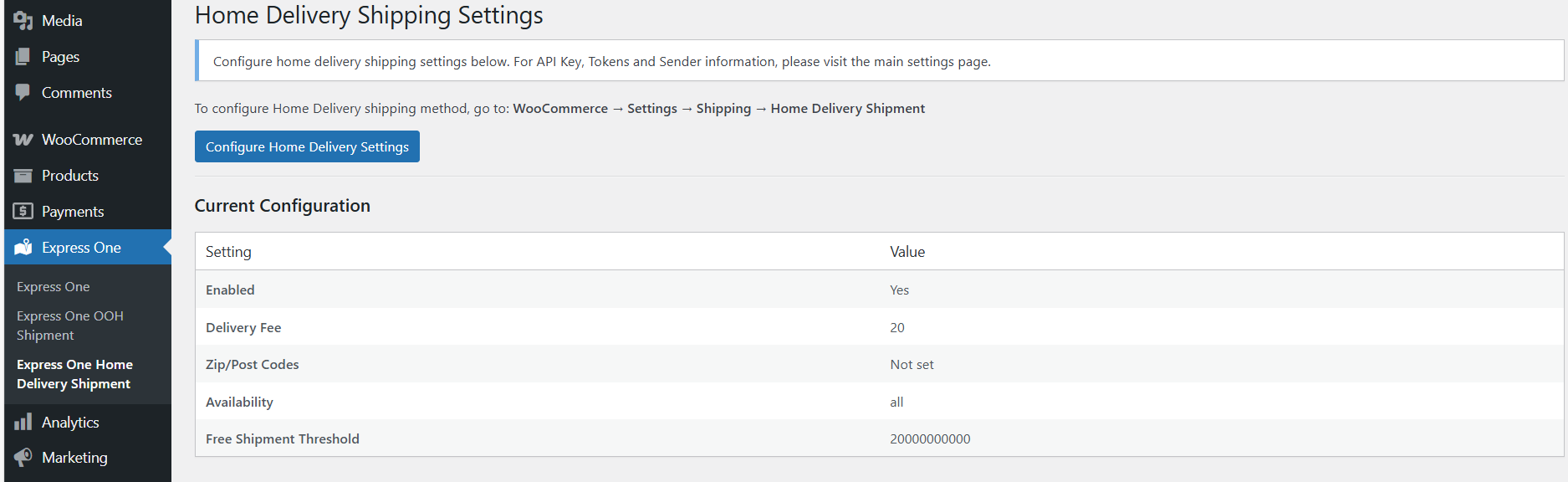The height and width of the screenshot is (482, 1568).
Task: Click the WooCommerce W icon
Action: point(24,139)
